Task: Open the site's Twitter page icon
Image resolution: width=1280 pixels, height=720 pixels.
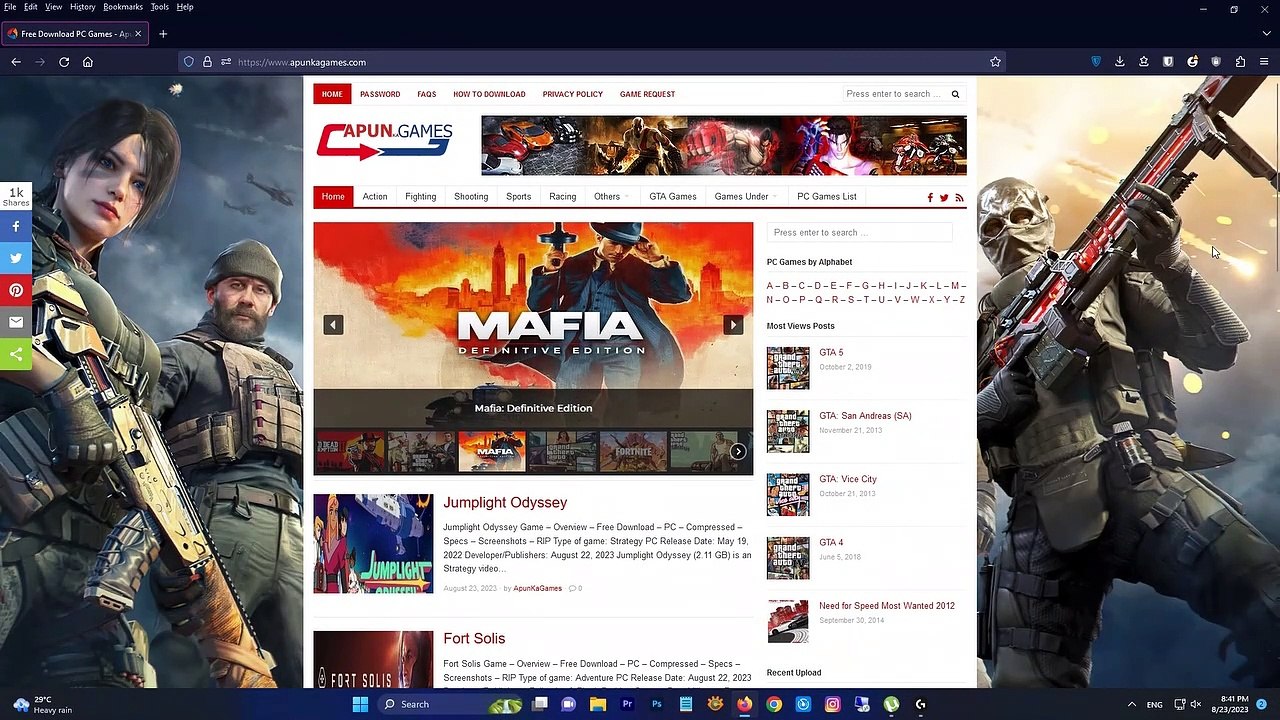Action: tap(944, 198)
